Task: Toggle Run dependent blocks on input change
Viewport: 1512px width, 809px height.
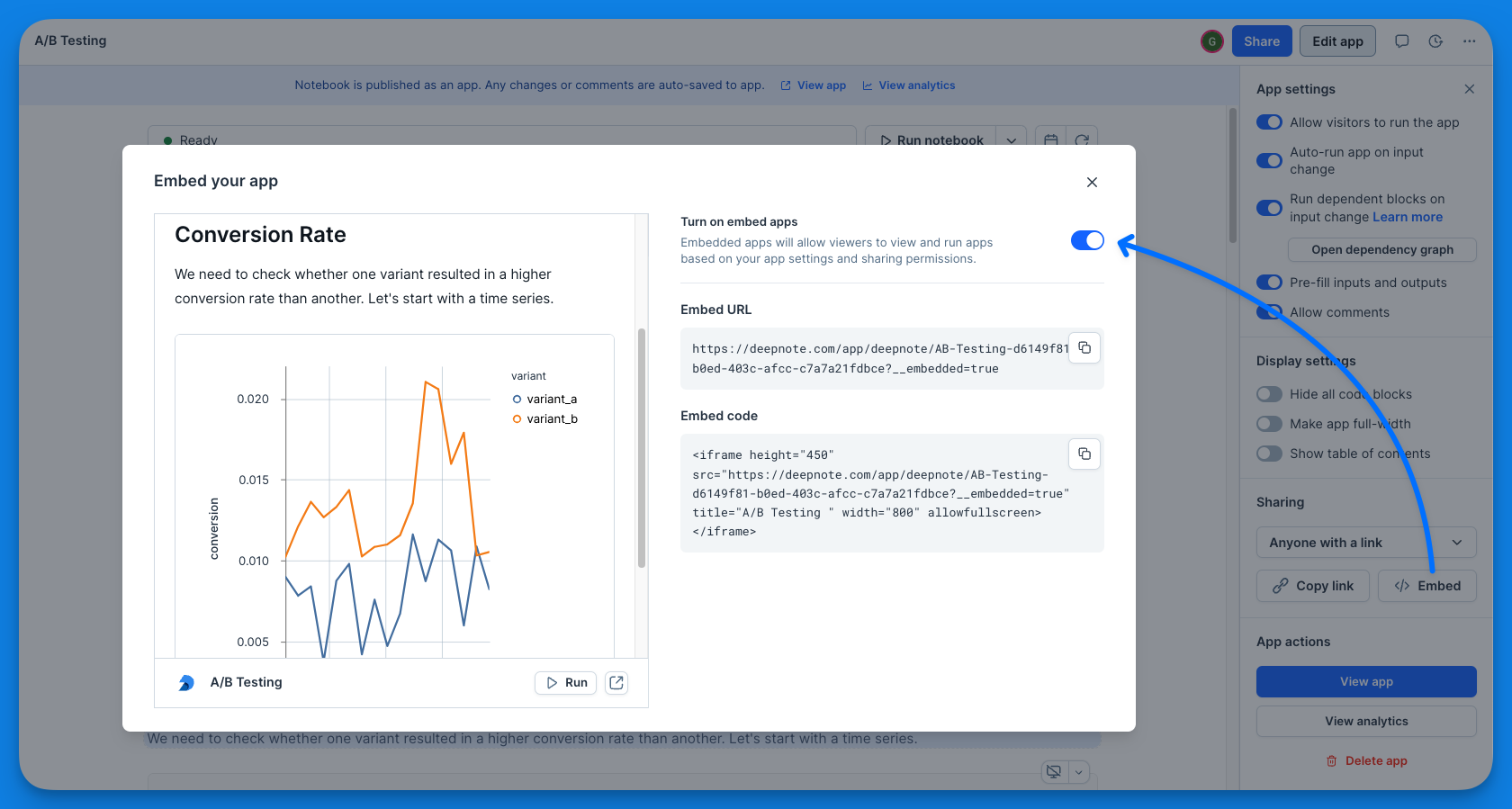Action: [x=1269, y=208]
